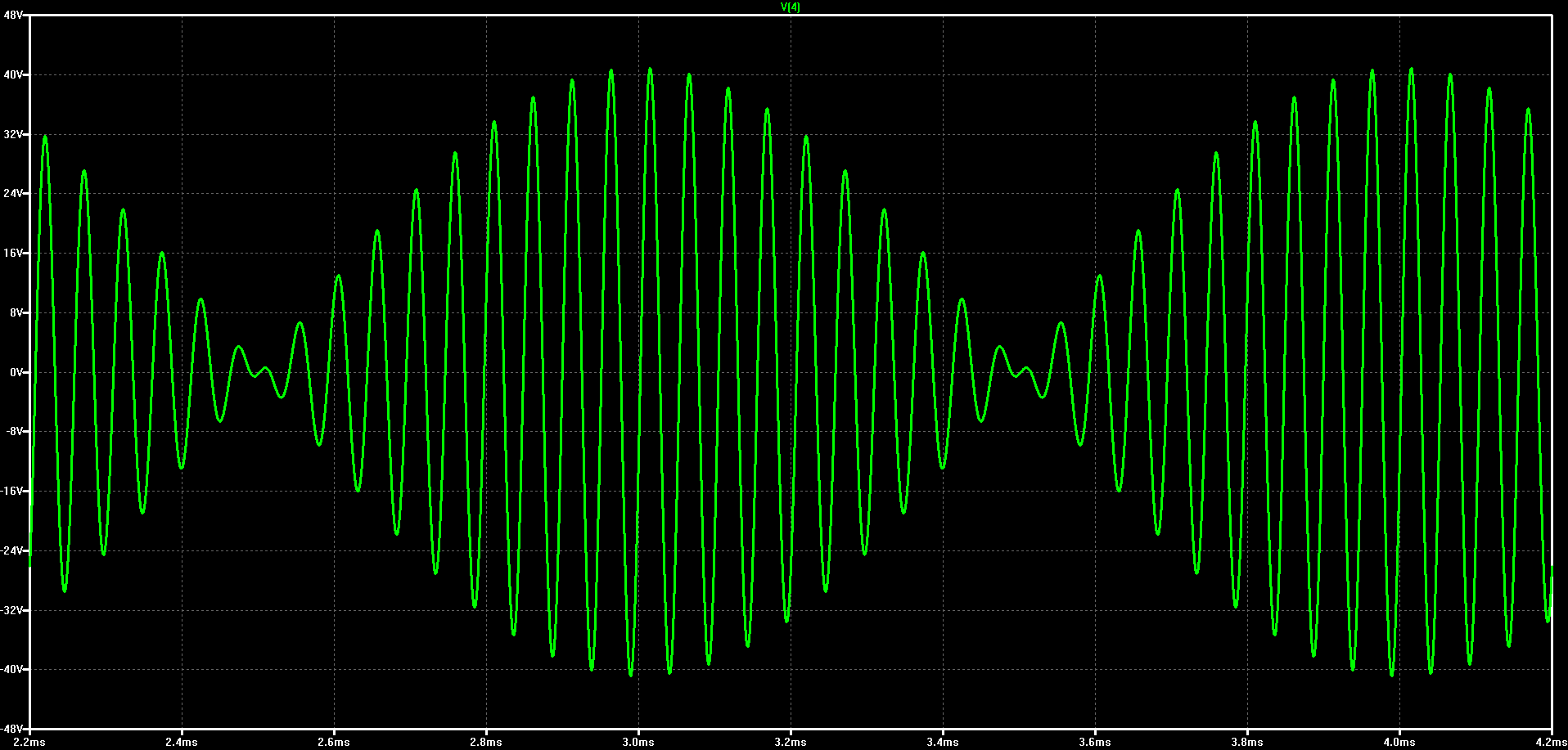Click the 16V vertical axis label
Viewport: 1568px width, 750px height.
(14, 254)
